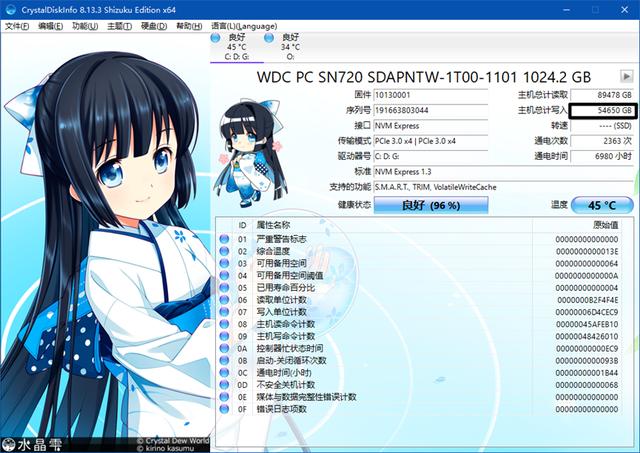Click raw value 00000048426010
Image resolution: width=640 pixels, height=453 pixels.
click(x=587, y=337)
